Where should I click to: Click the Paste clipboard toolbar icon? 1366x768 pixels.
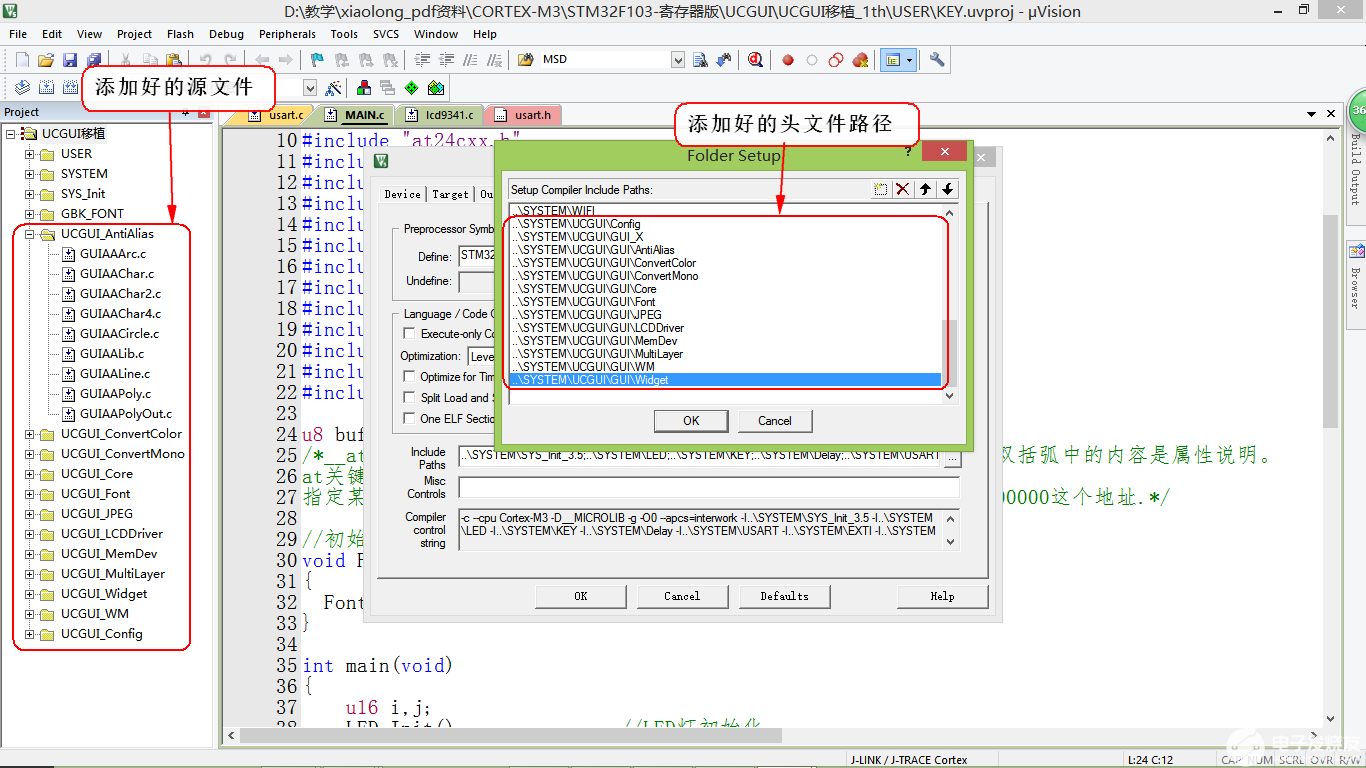click(174, 60)
